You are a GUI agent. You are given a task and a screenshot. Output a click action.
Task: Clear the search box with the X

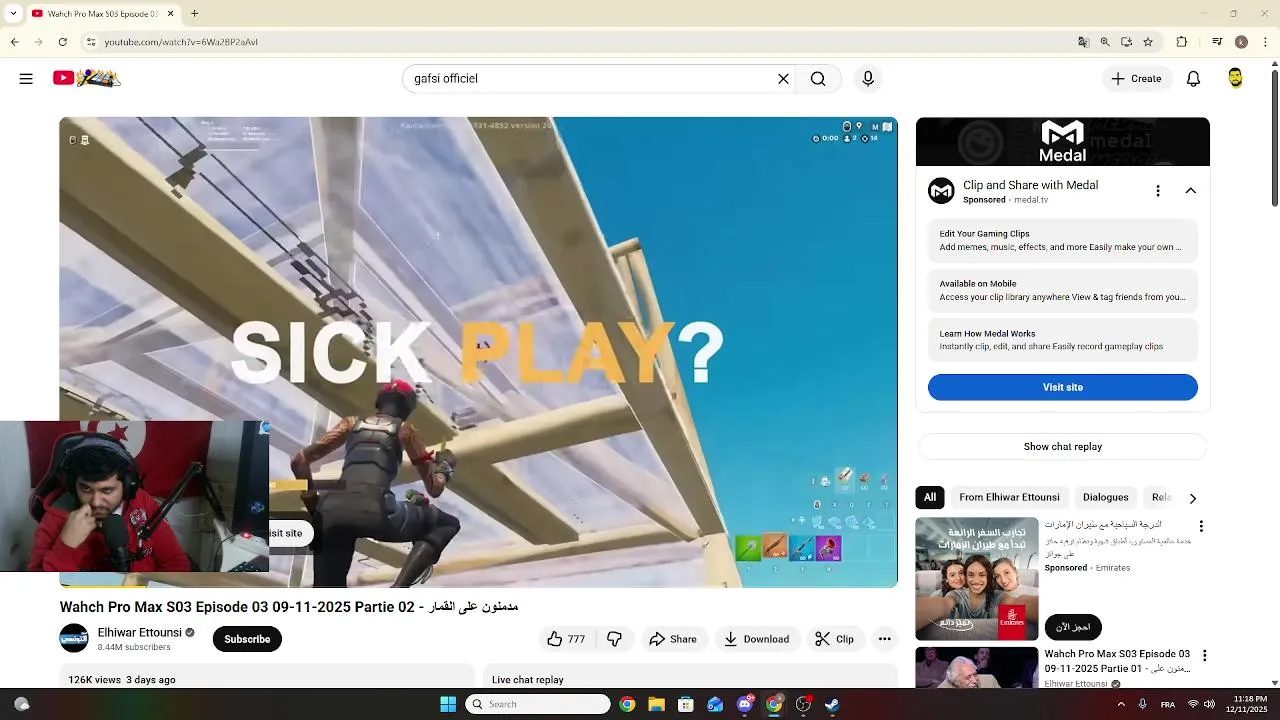point(783,79)
